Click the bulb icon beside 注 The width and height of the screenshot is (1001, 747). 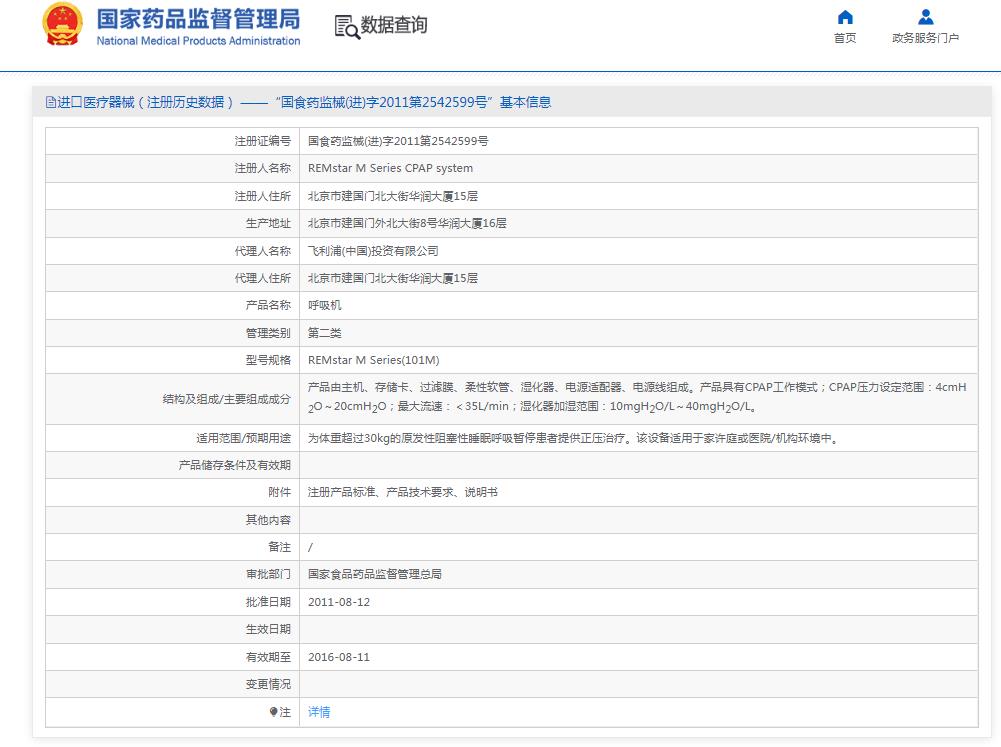(273, 712)
